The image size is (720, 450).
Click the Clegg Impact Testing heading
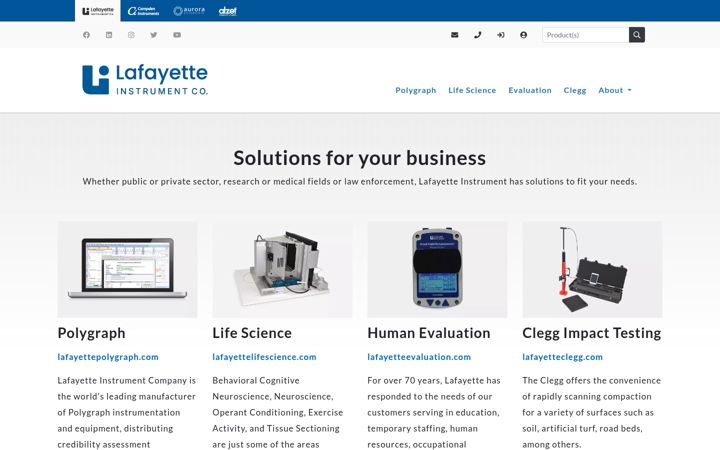[591, 333]
